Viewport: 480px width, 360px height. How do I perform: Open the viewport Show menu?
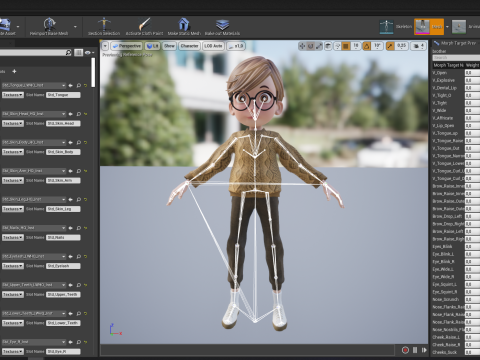169,46
